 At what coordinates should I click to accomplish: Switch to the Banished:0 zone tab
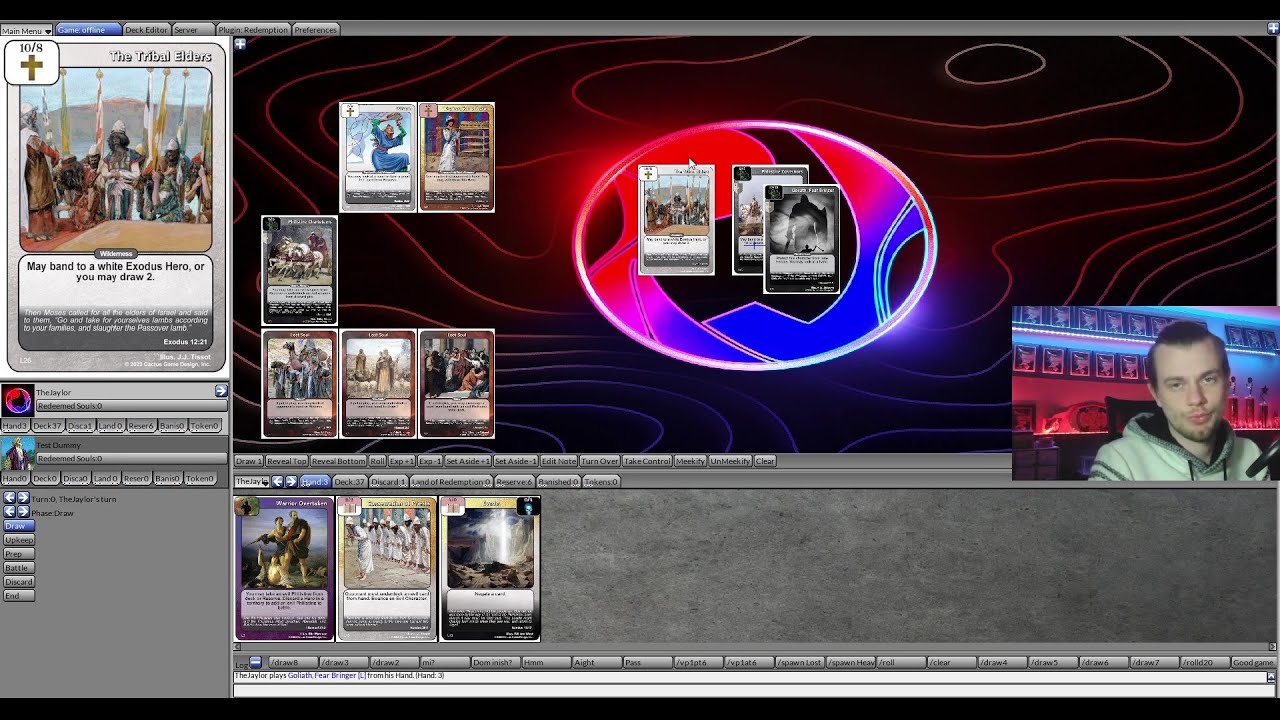coord(558,482)
